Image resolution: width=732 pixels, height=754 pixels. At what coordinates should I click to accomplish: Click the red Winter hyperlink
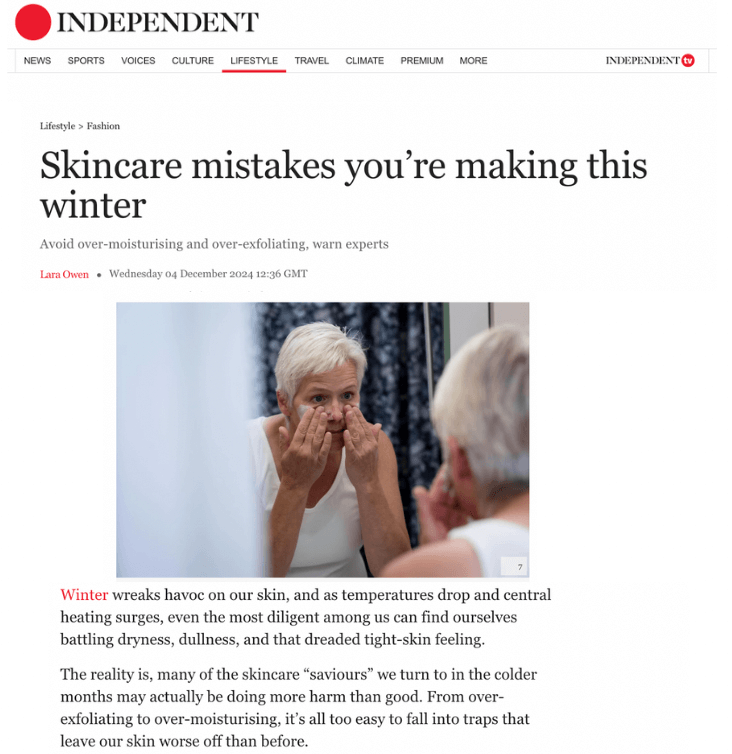(x=84, y=595)
